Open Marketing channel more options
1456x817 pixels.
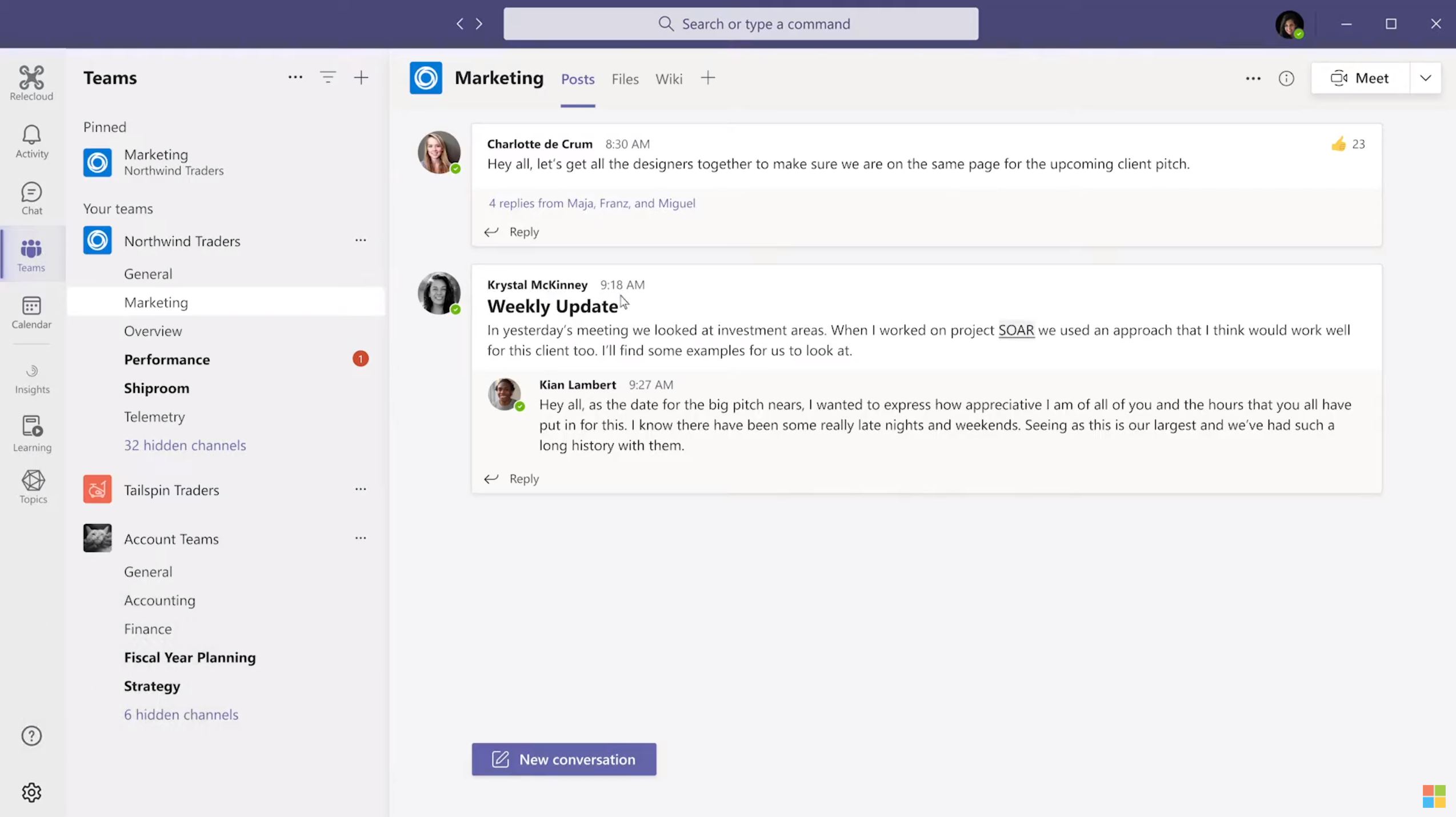pyautogui.click(x=1253, y=78)
